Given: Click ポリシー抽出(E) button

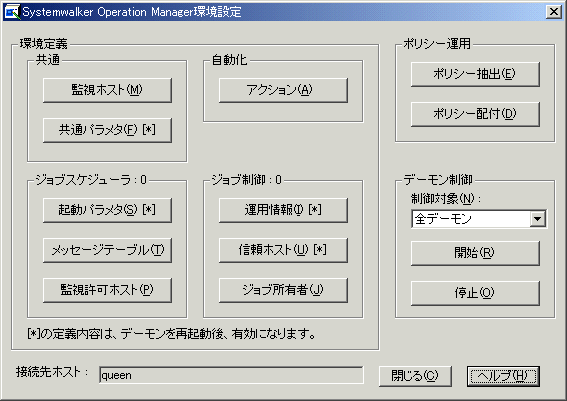Looking at the screenshot, I should tap(475, 74).
